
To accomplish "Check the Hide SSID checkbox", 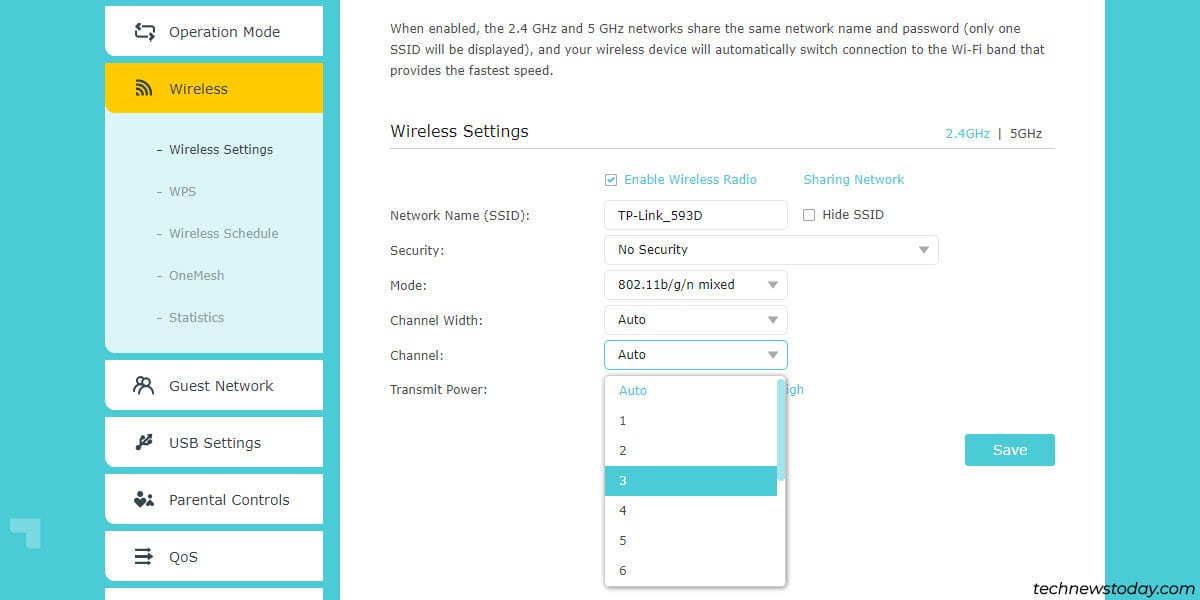I will point(809,215).
